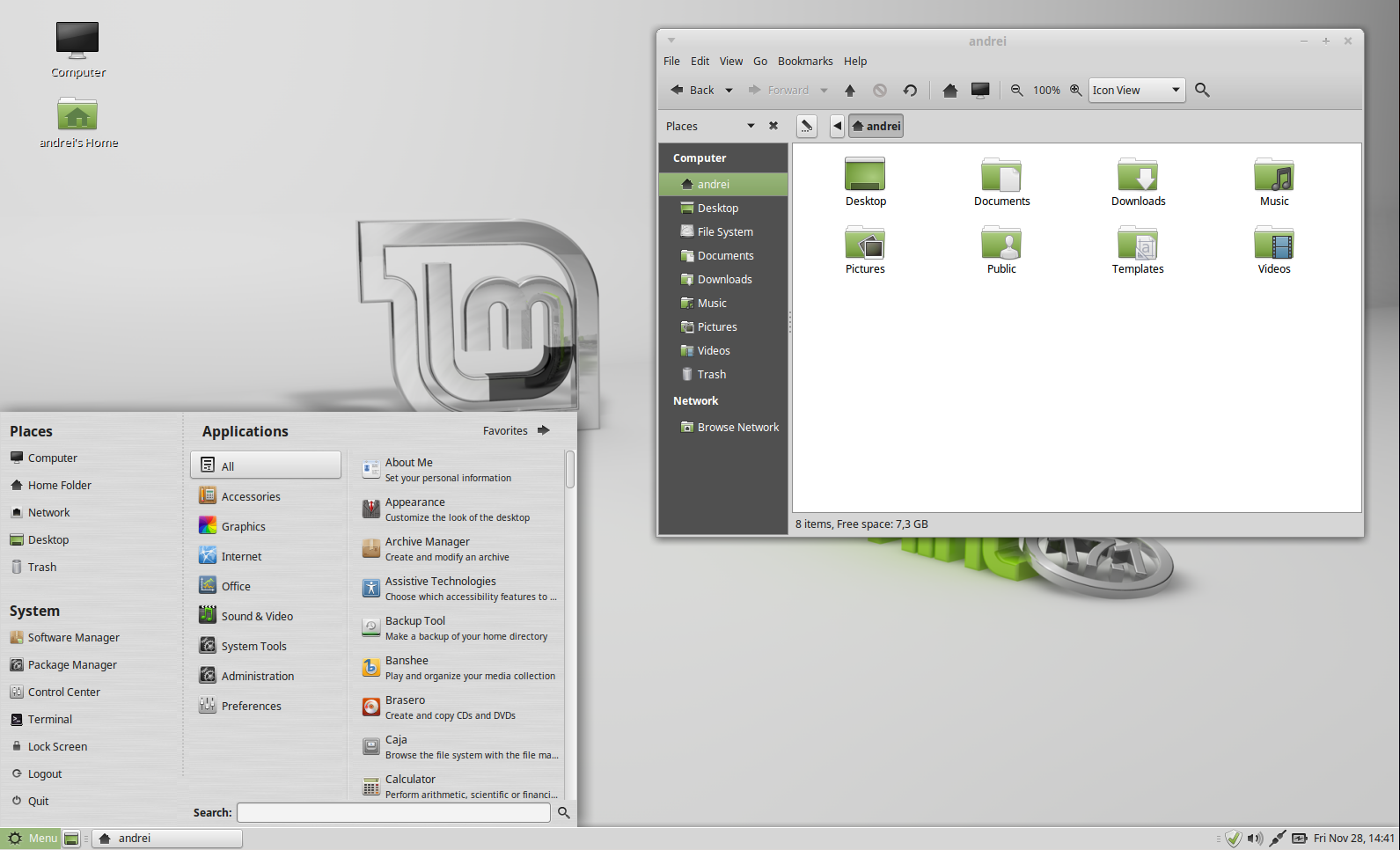Toggle the text location entry pencil button
This screenshot has width=1400, height=850.
point(806,127)
